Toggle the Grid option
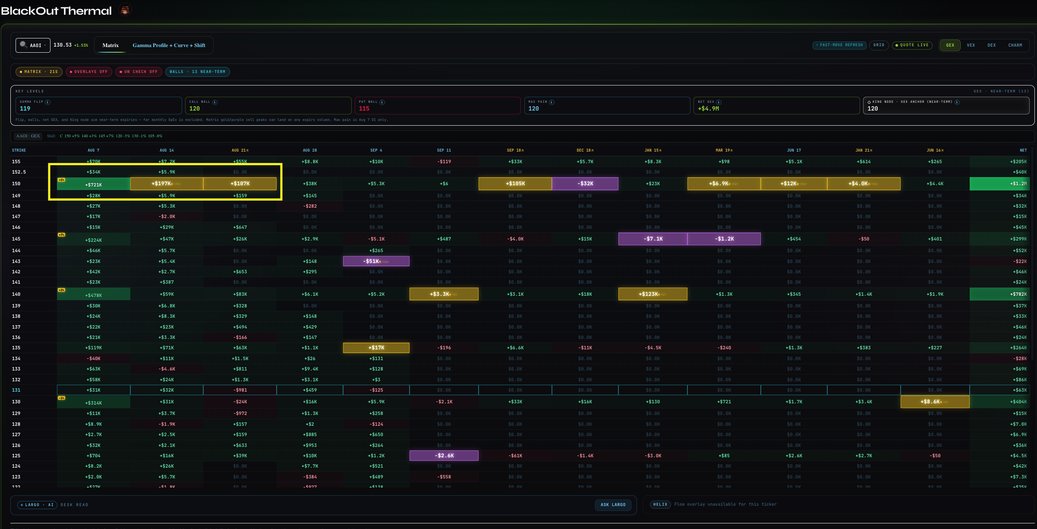Screen dimensions: 1037x529 [878, 45]
